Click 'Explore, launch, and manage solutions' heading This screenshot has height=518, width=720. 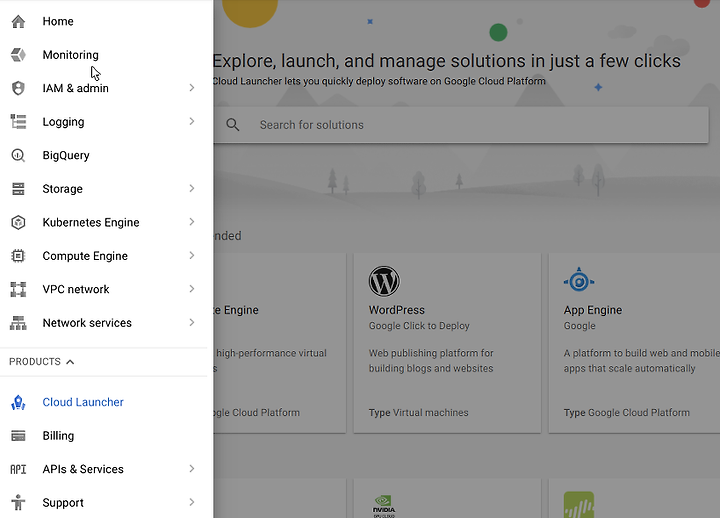[446, 61]
